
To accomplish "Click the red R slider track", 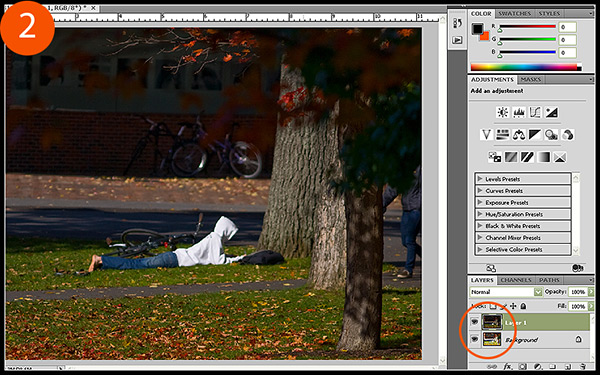I will [527, 26].
